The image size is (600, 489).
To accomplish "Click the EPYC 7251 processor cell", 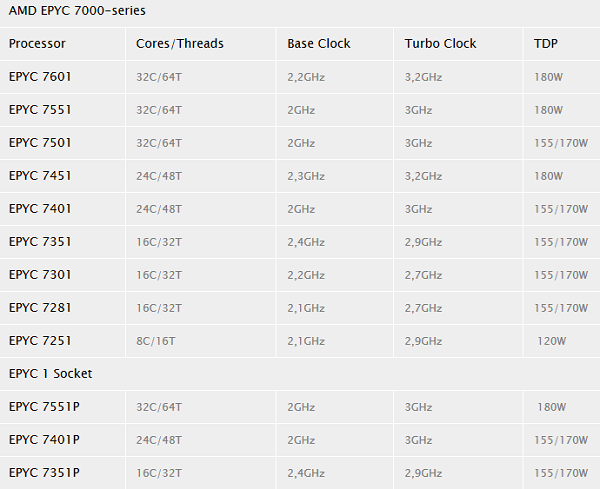I will tap(40, 341).
